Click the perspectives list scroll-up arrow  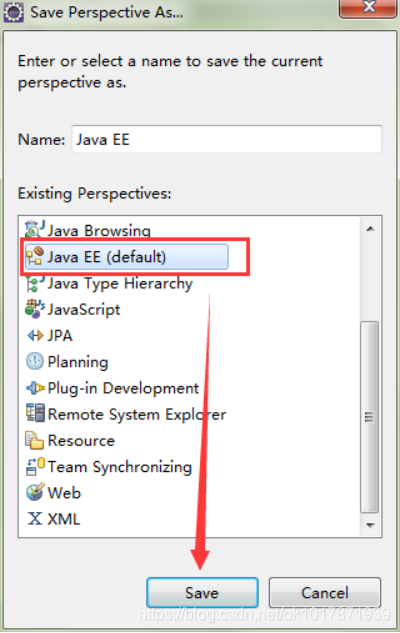[x=370, y=228]
